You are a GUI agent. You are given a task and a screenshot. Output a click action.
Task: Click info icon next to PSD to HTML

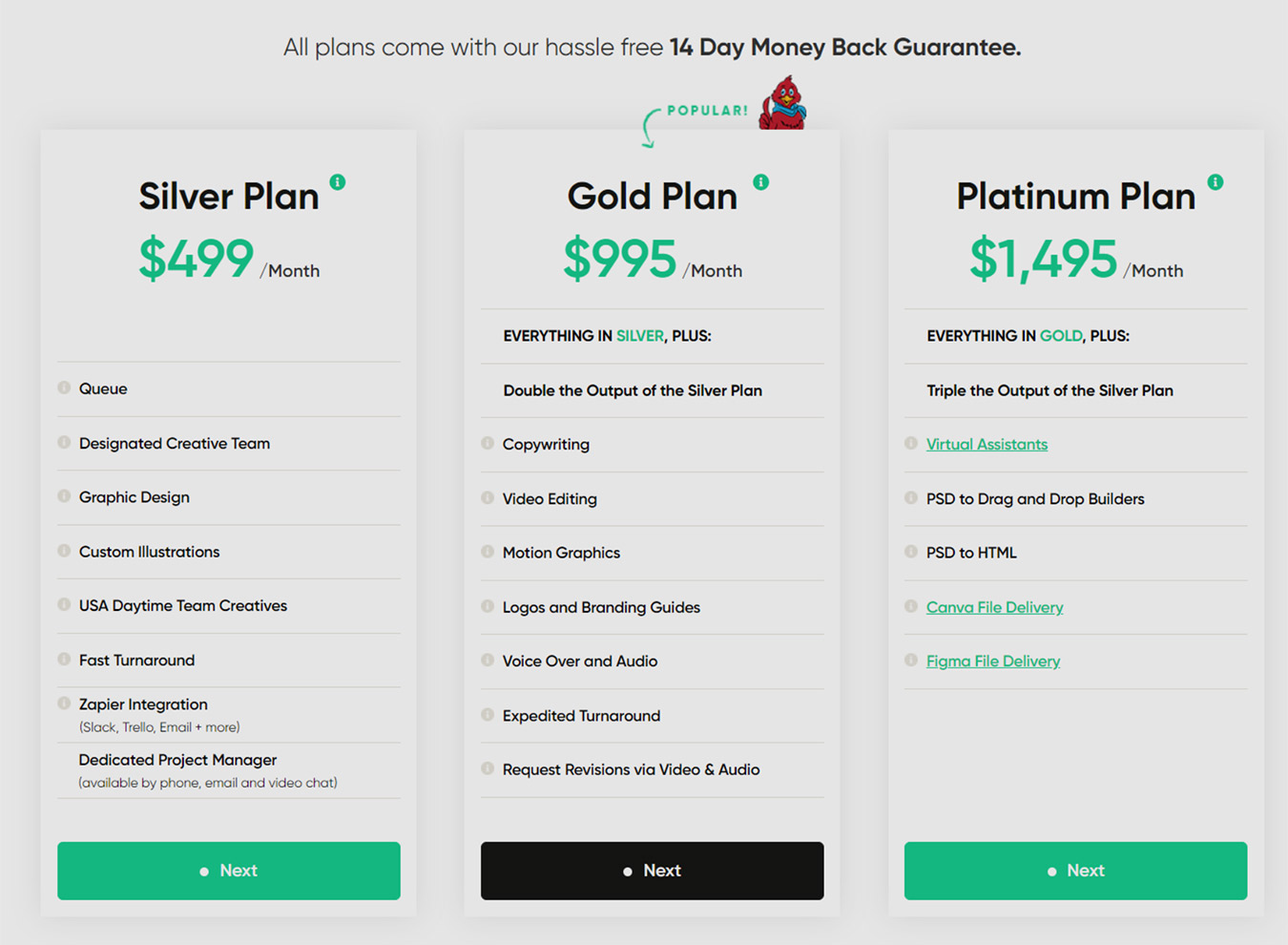coord(911,552)
